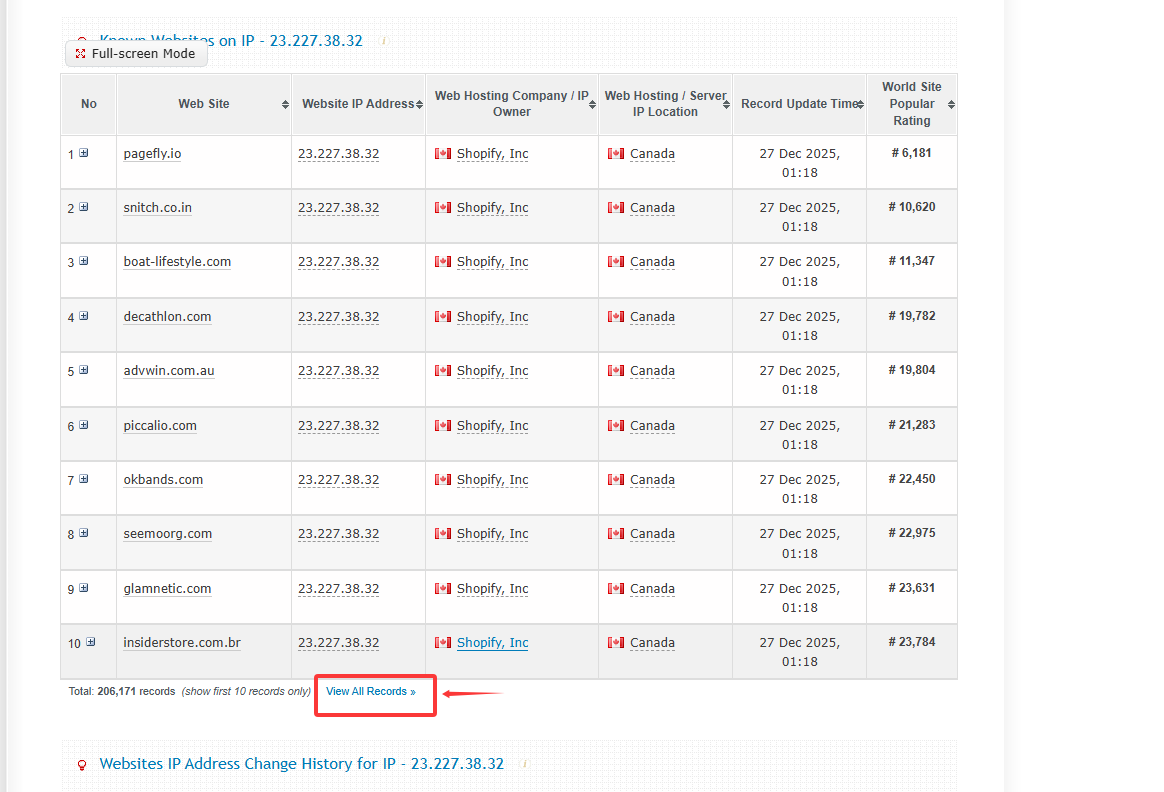
Task: Sort by Server IP Location column arrows
Action: pyautogui.click(x=727, y=104)
